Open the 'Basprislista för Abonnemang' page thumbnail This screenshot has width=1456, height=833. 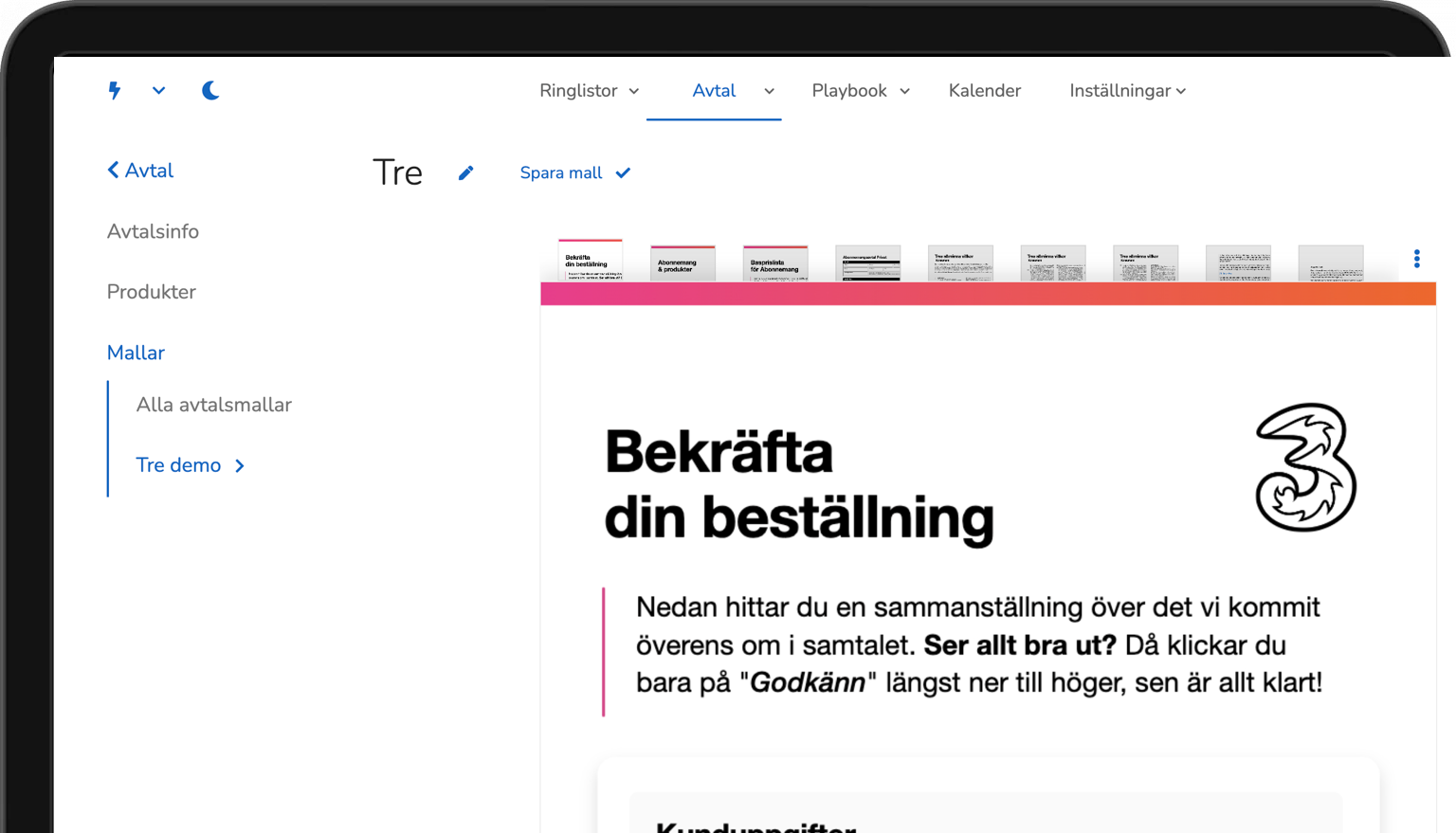tap(775, 263)
